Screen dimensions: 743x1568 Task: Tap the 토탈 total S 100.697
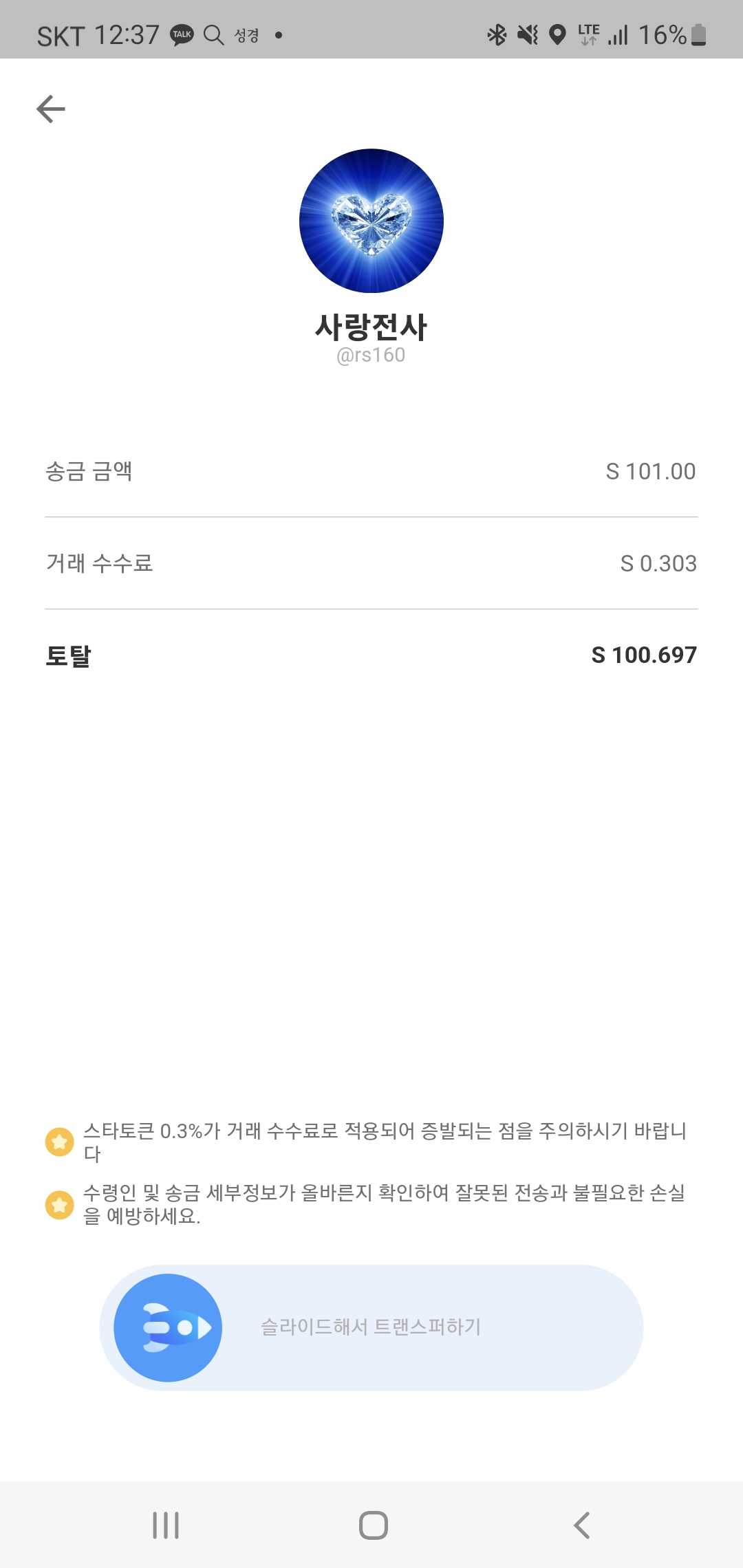coord(644,655)
